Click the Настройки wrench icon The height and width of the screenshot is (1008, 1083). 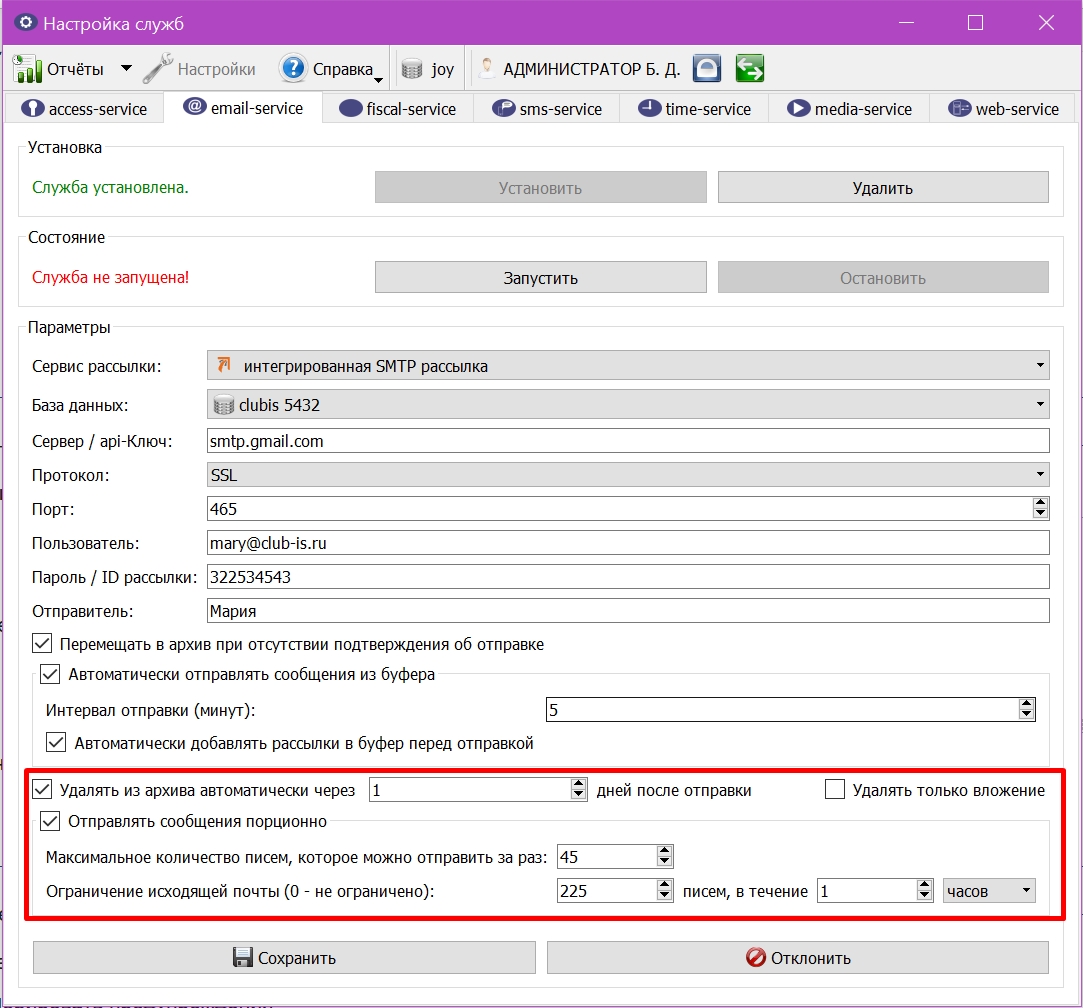(x=158, y=68)
